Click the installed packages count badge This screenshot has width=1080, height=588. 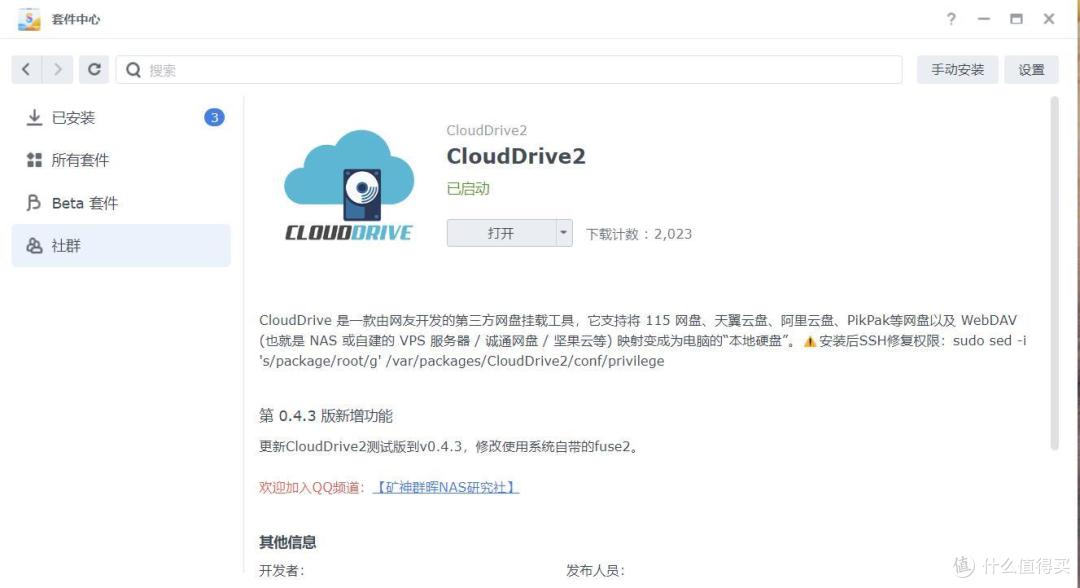(213, 115)
